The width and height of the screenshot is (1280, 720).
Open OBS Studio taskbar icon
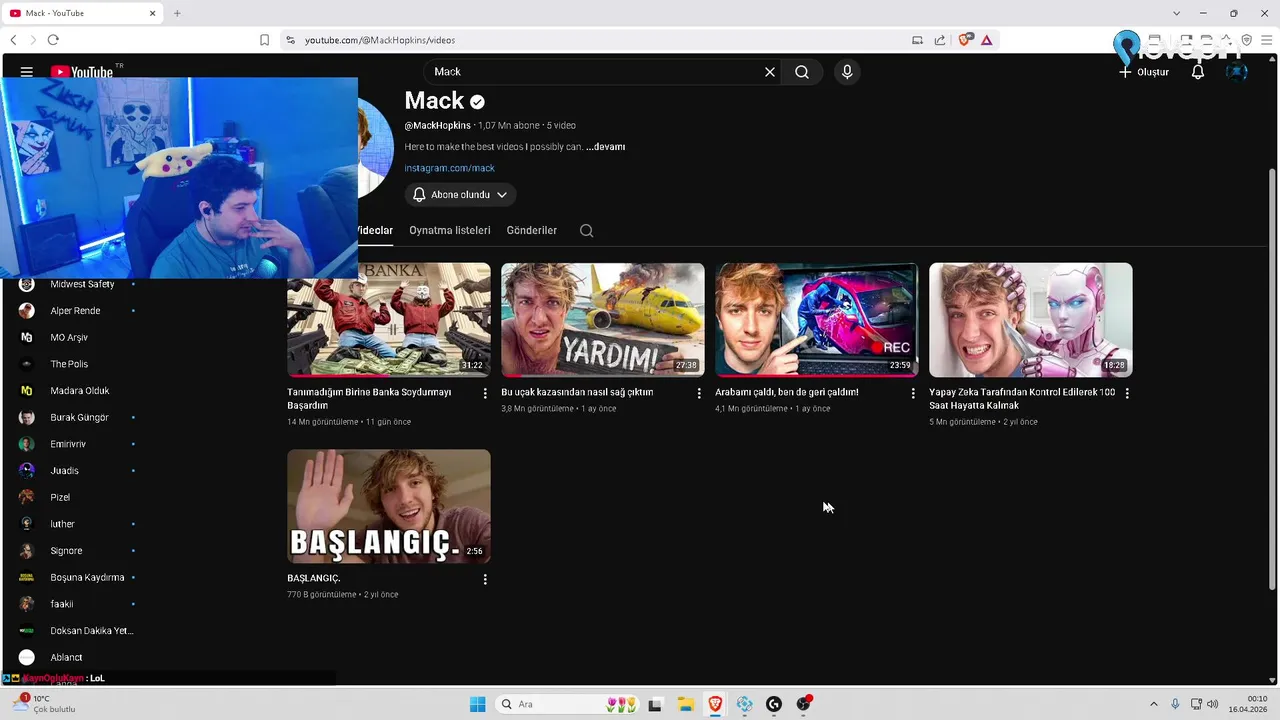tap(804, 704)
